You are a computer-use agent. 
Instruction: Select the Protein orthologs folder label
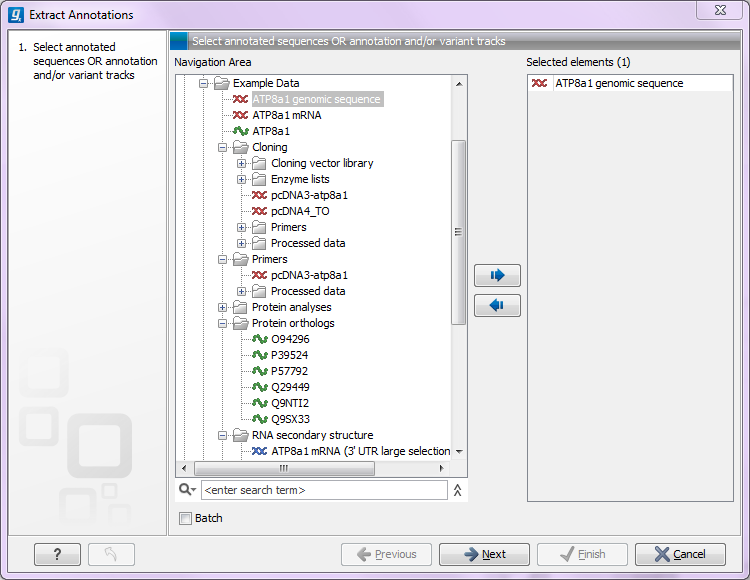[293, 323]
